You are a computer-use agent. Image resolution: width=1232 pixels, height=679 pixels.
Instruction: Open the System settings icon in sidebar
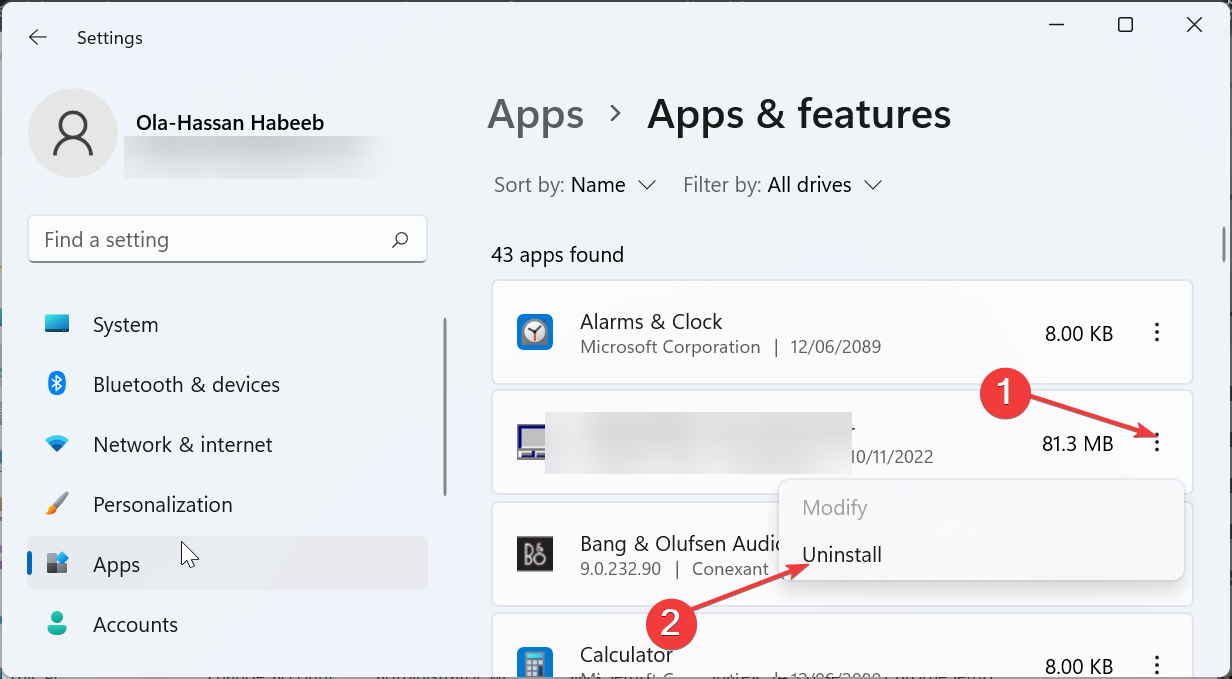[x=57, y=324]
